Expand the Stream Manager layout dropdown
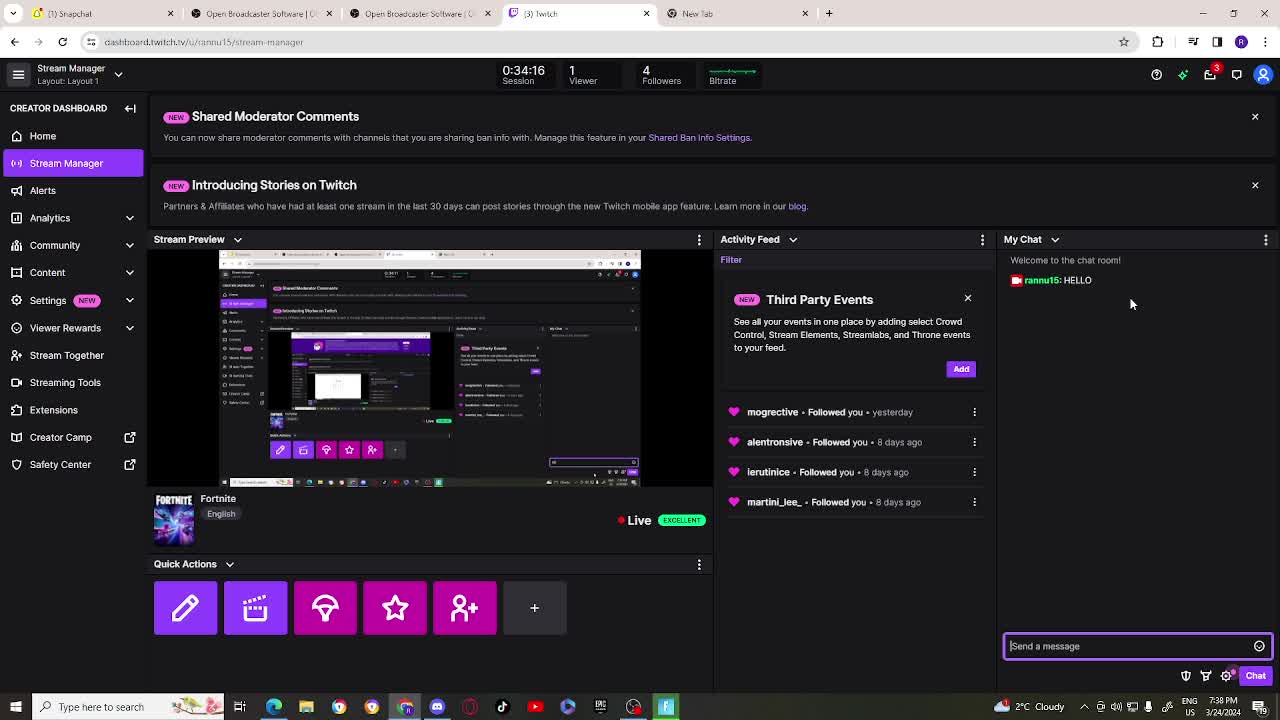Image resolution: width=1280 pixels, height=720 pixels. 118,74
